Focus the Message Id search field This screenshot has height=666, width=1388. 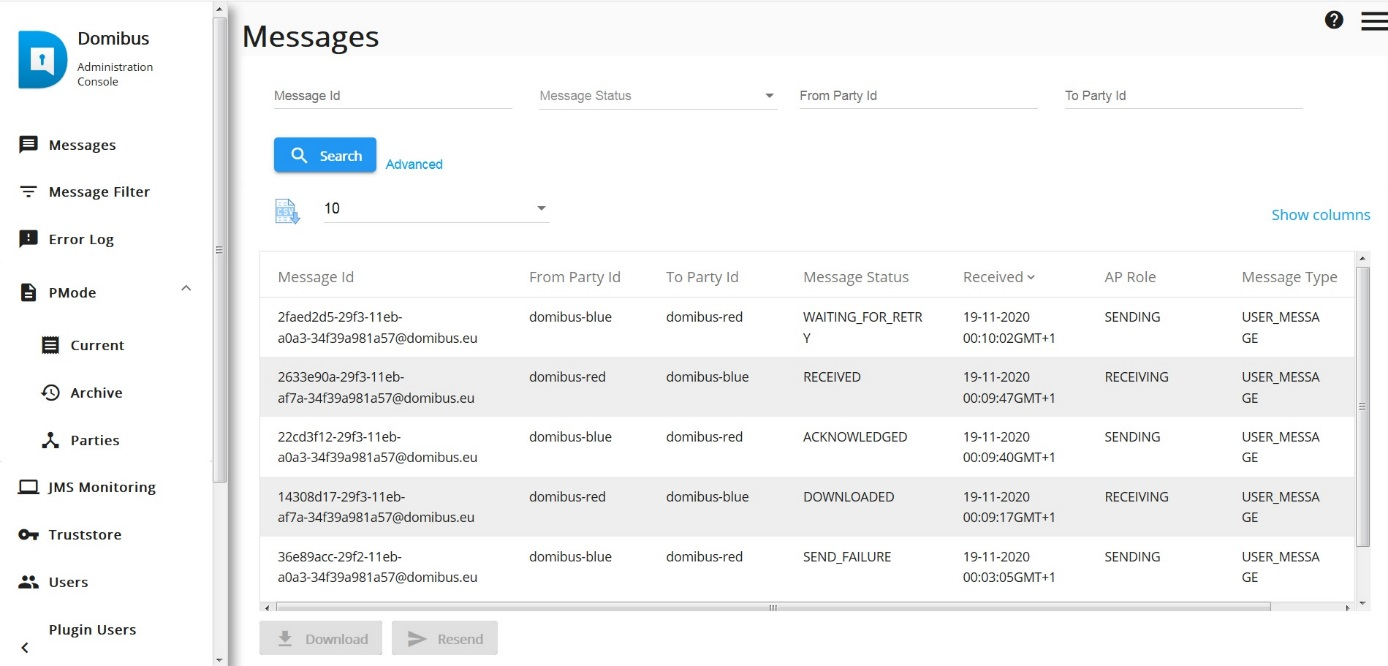393,96
